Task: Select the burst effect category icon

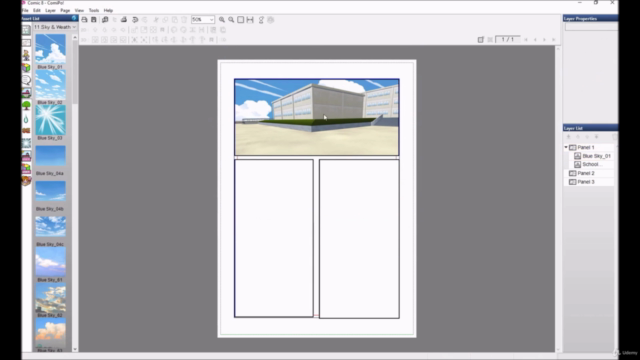Action: click(26, 143)
